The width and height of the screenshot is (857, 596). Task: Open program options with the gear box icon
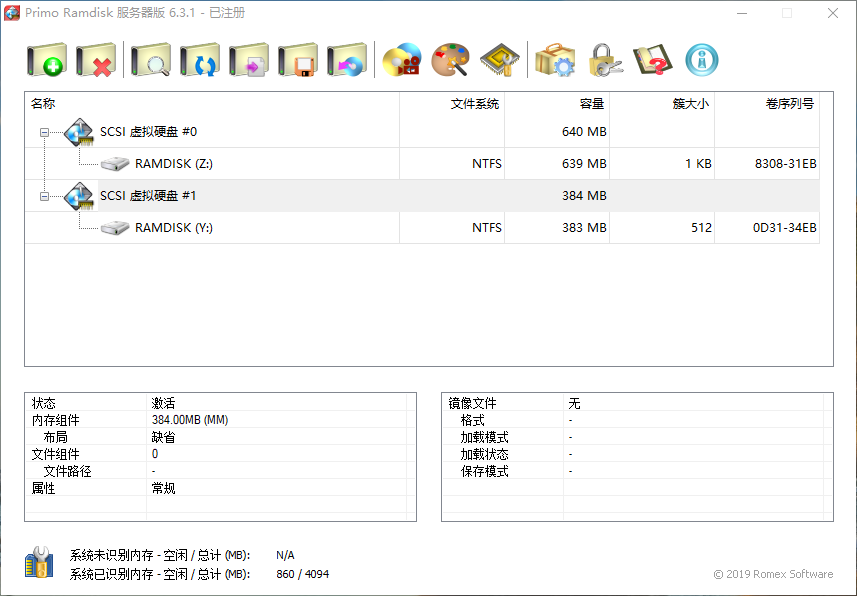555,59
